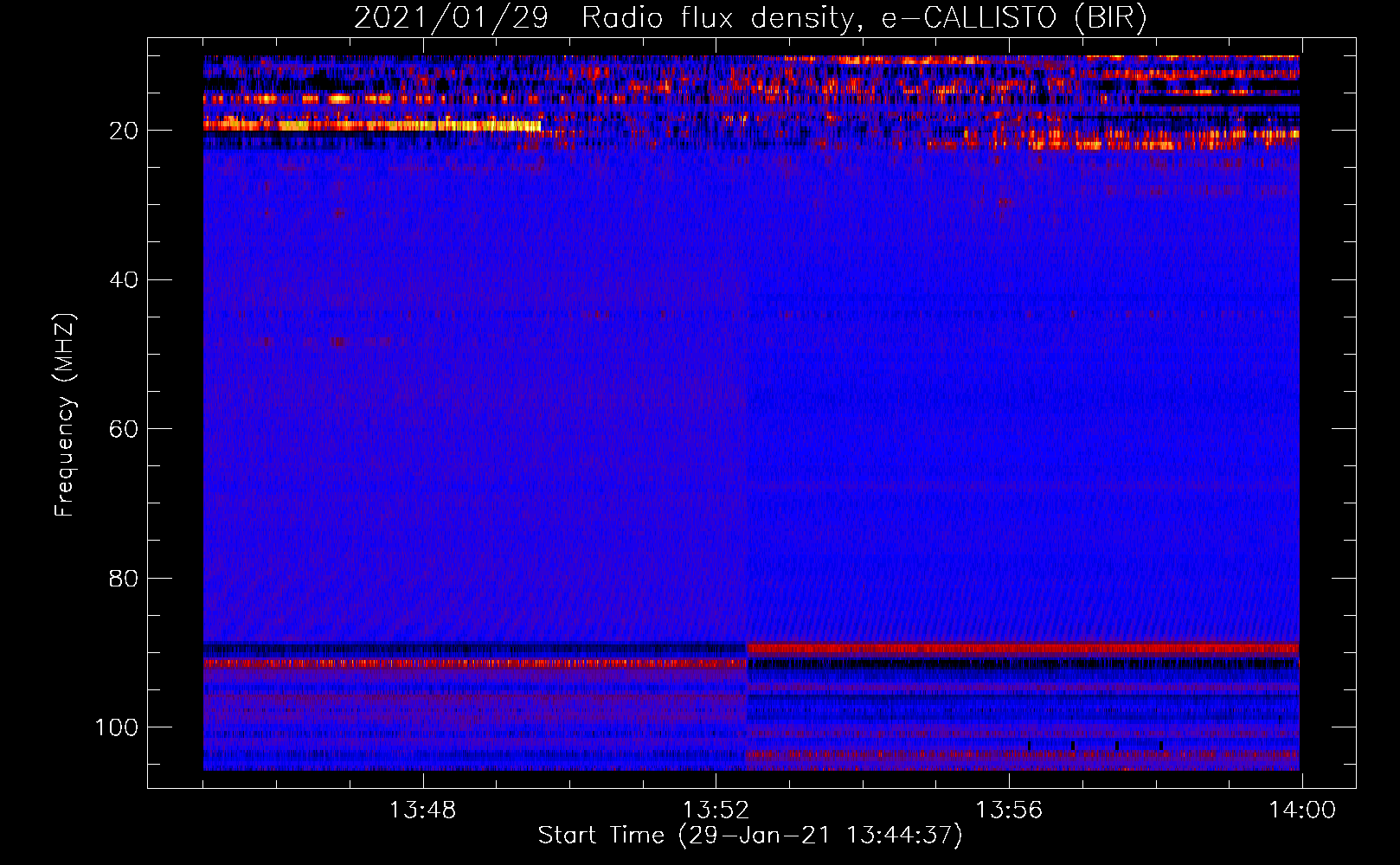Click the 100 frequency axis label
The image size is (1400, 865).
click(x=117, y=727)
